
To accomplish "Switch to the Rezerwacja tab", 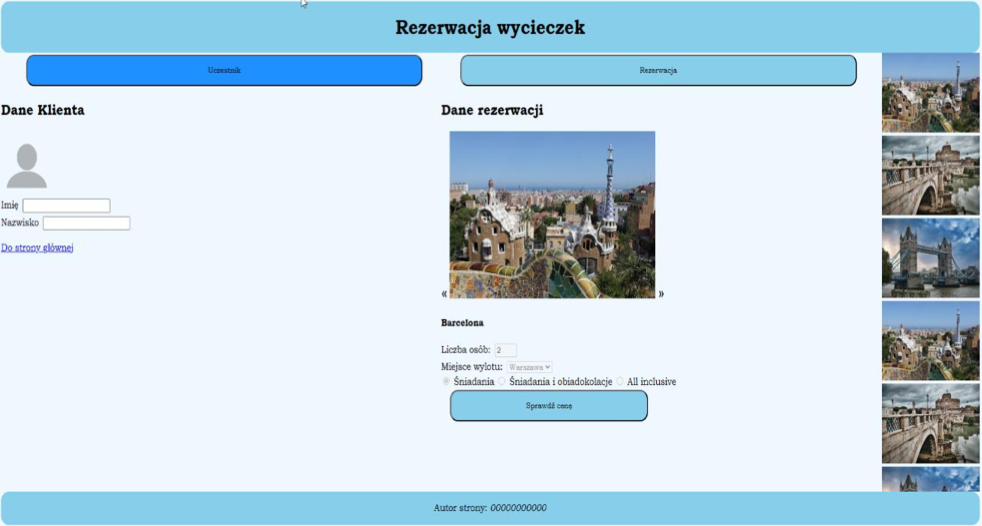I will 658,70.
